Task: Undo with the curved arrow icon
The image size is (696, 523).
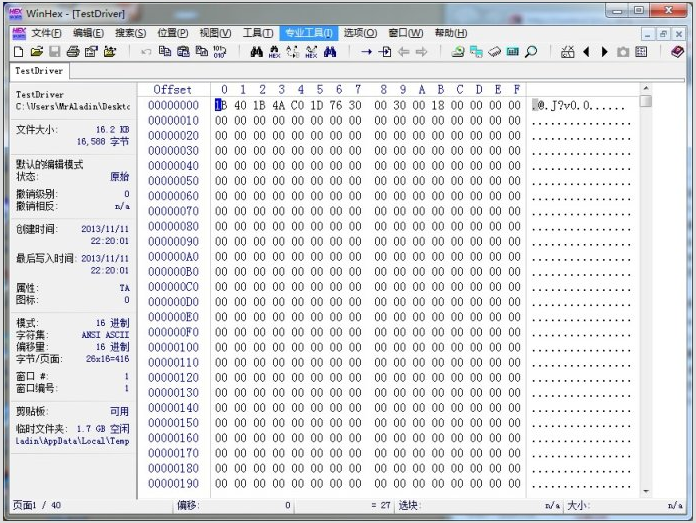Action: 146,52
